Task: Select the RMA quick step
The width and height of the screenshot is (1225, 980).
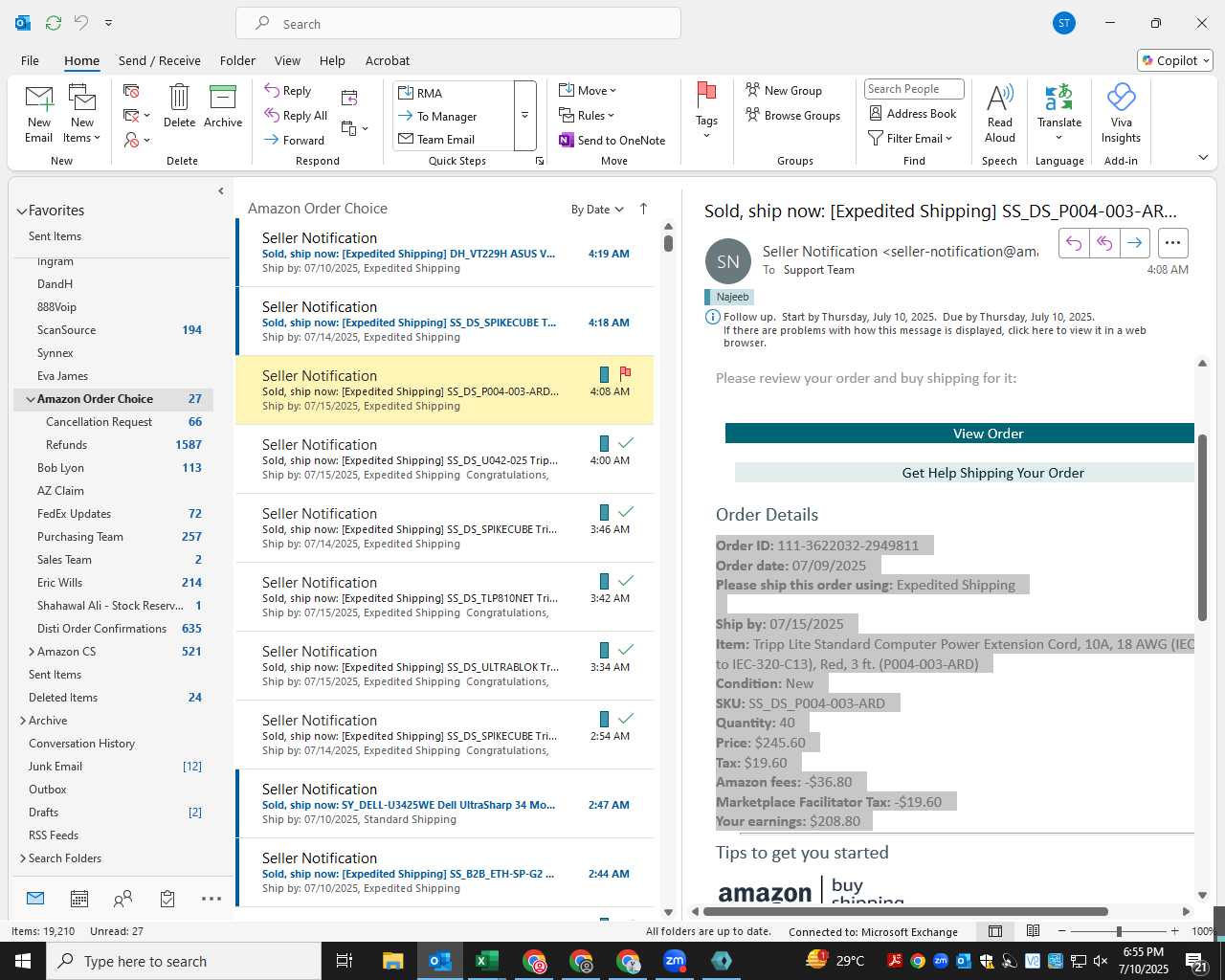Action: point(454,93)
